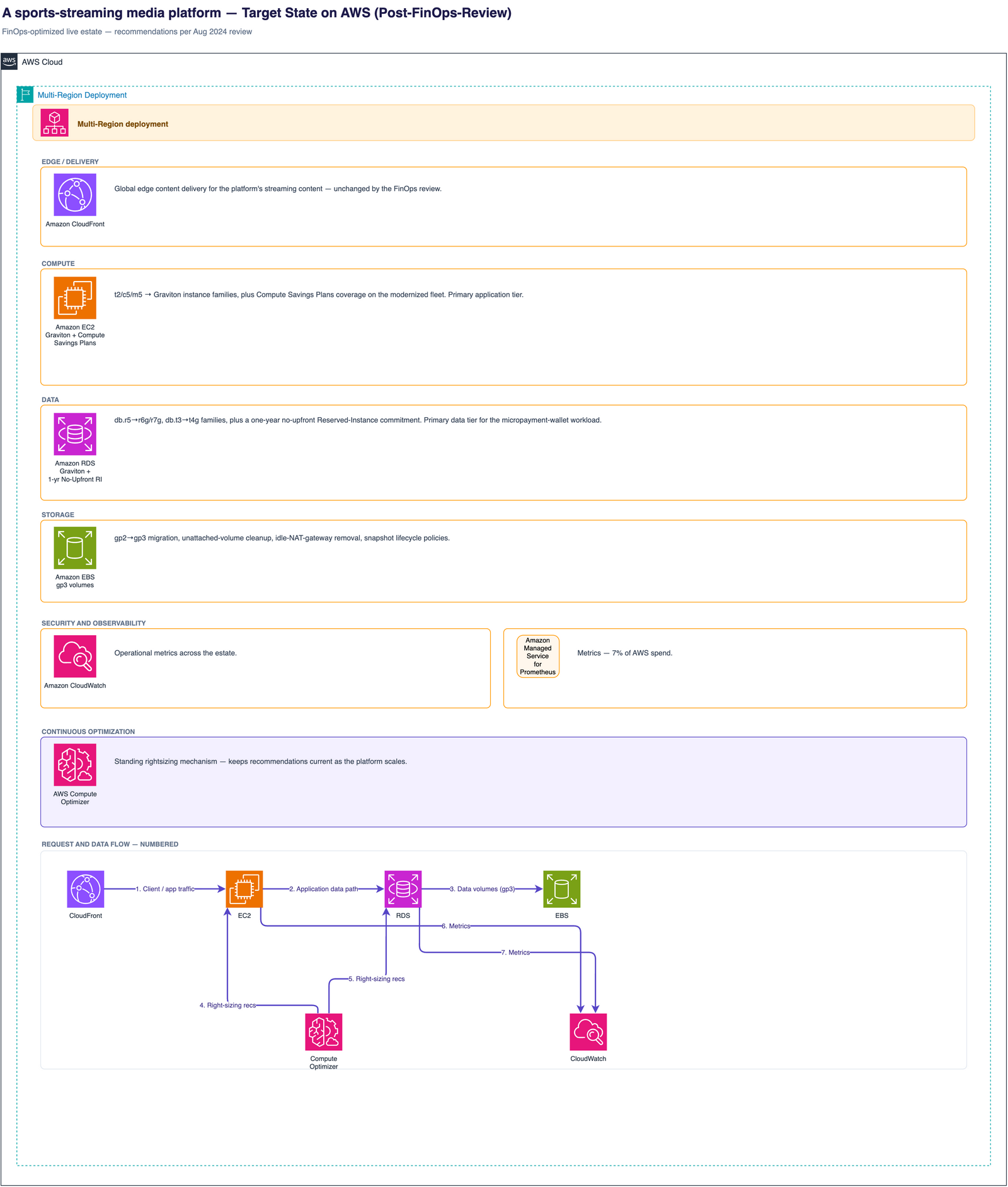Select the EBS icon in the flow diagram
Viewport: 1008px width, 1187px height.
click(562, 889)
